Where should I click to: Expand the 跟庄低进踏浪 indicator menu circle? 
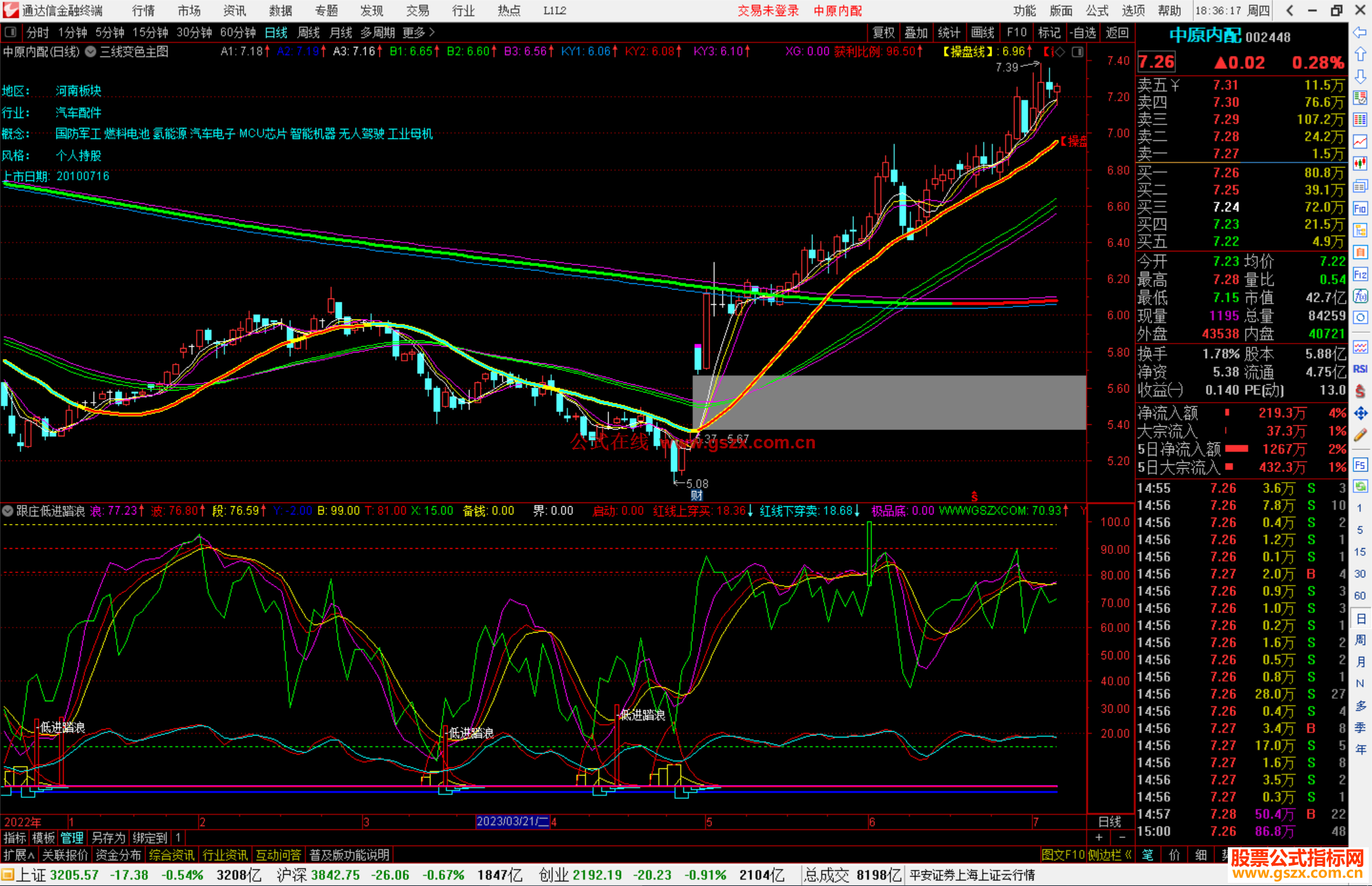tap(8, 511)
